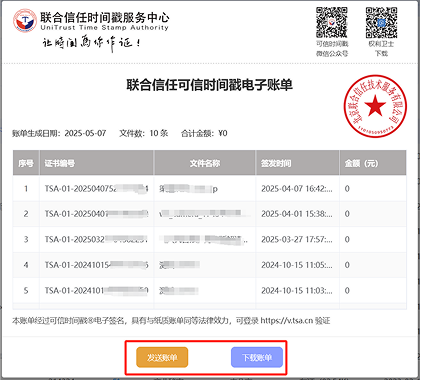Click the amount 0 in row 2

coord(347,214)
